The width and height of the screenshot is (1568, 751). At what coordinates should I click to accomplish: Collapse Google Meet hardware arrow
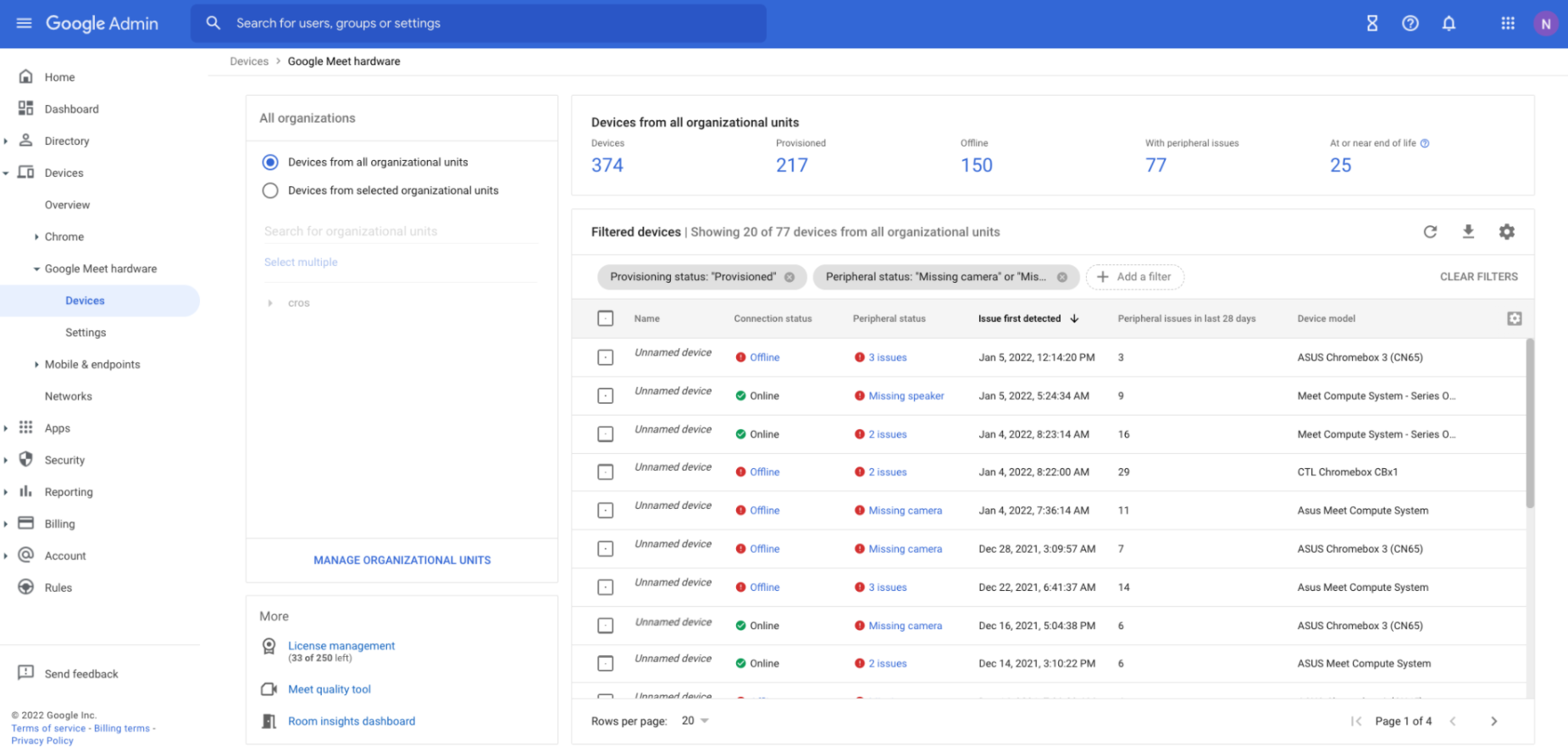pos(36,269)
